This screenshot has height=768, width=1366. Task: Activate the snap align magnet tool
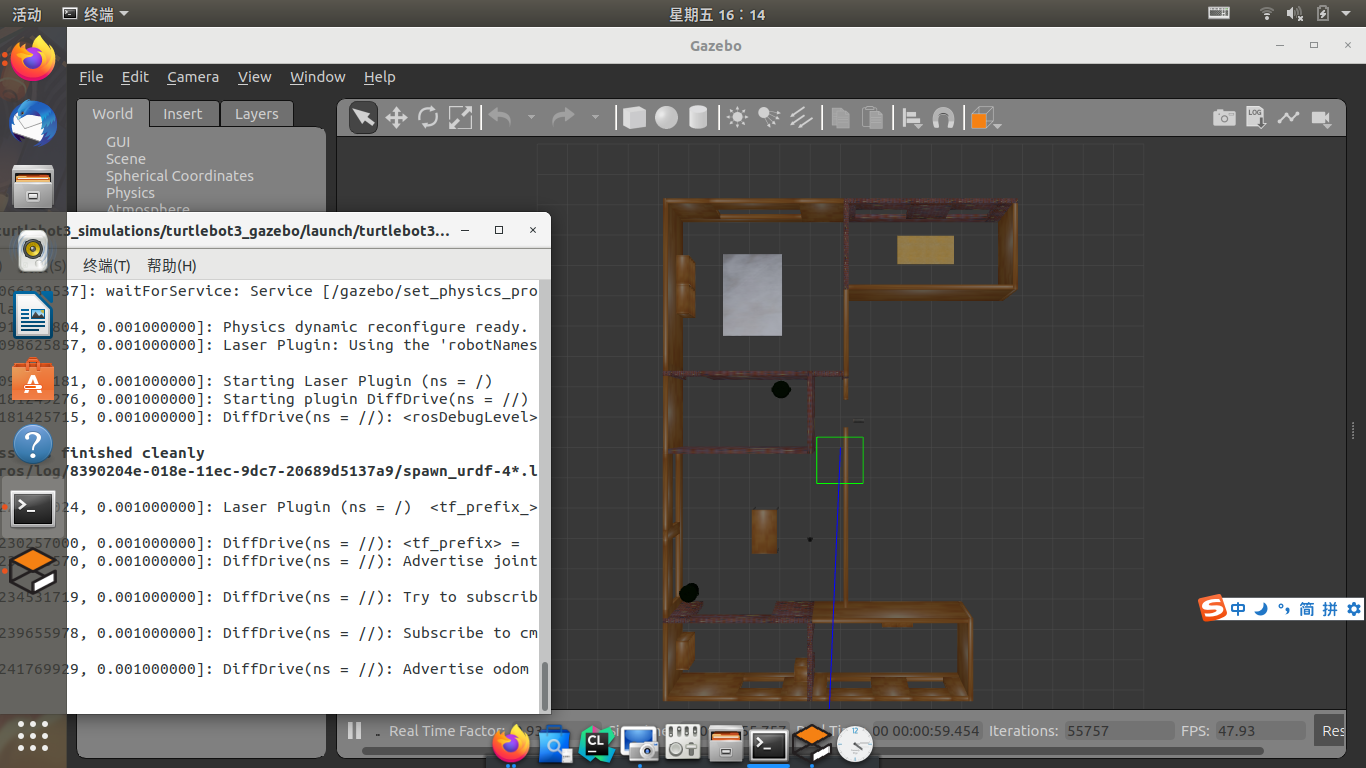(942, 117)
